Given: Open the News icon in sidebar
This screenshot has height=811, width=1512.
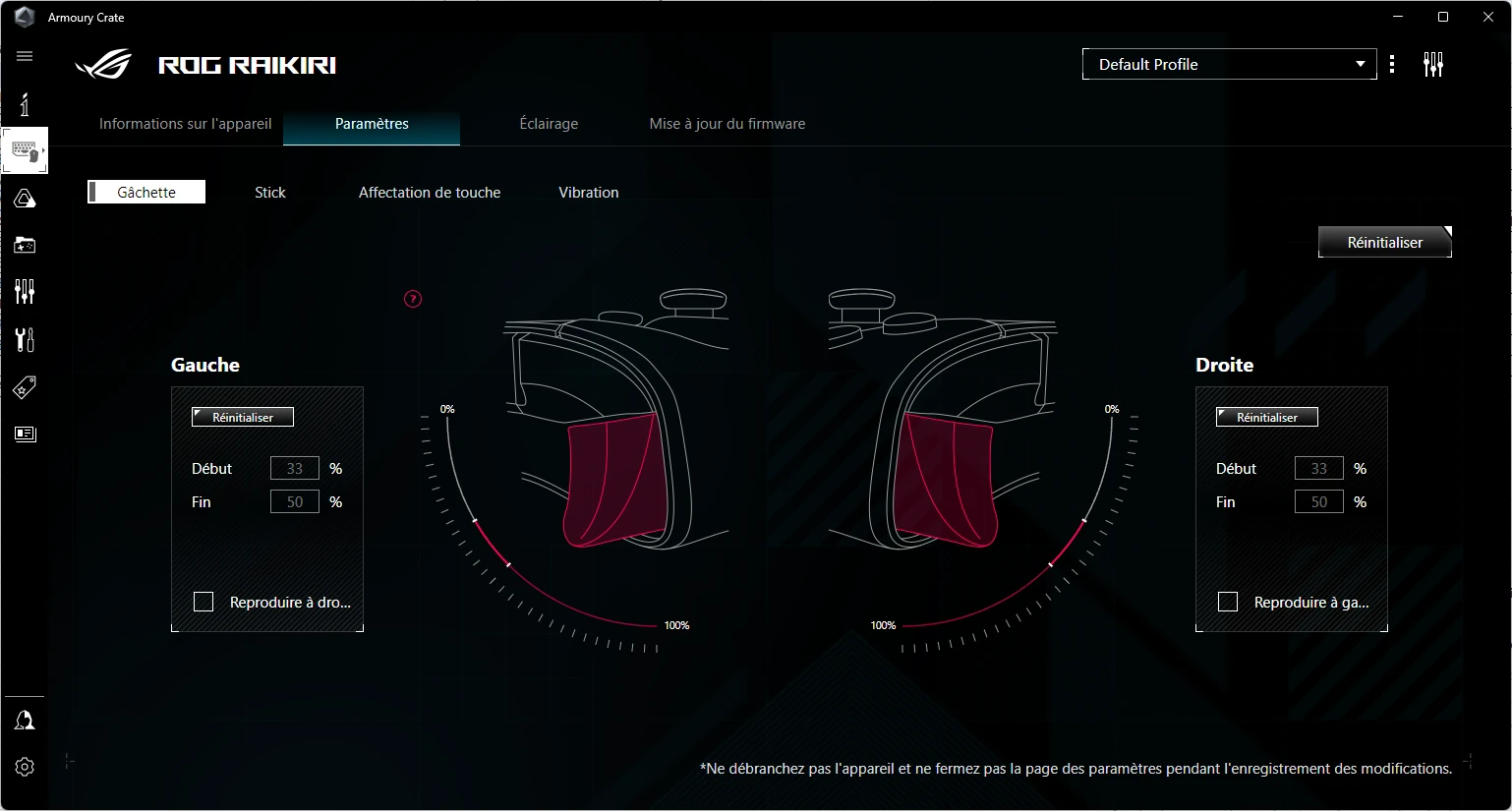Looking at the screenshot, I should coord(25,434).
